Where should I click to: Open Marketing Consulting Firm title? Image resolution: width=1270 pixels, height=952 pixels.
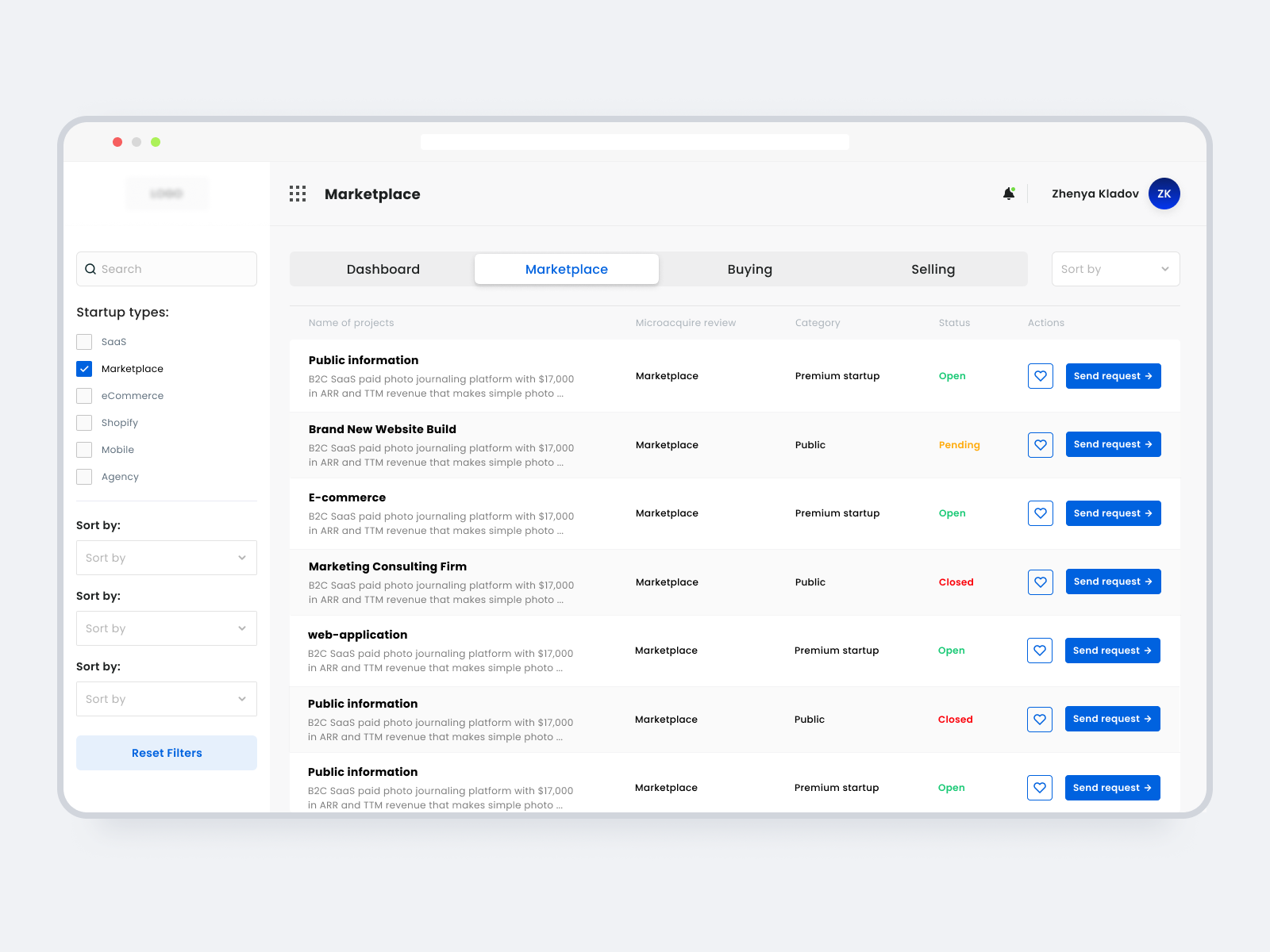point(387,566)
